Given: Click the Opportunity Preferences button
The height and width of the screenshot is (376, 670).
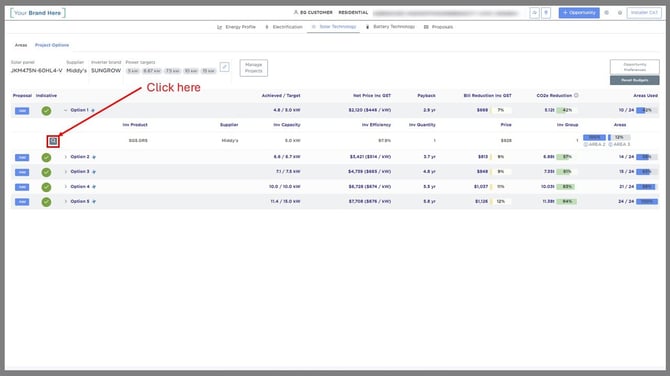Looking at the screenshot, I should tap(635, 67).
